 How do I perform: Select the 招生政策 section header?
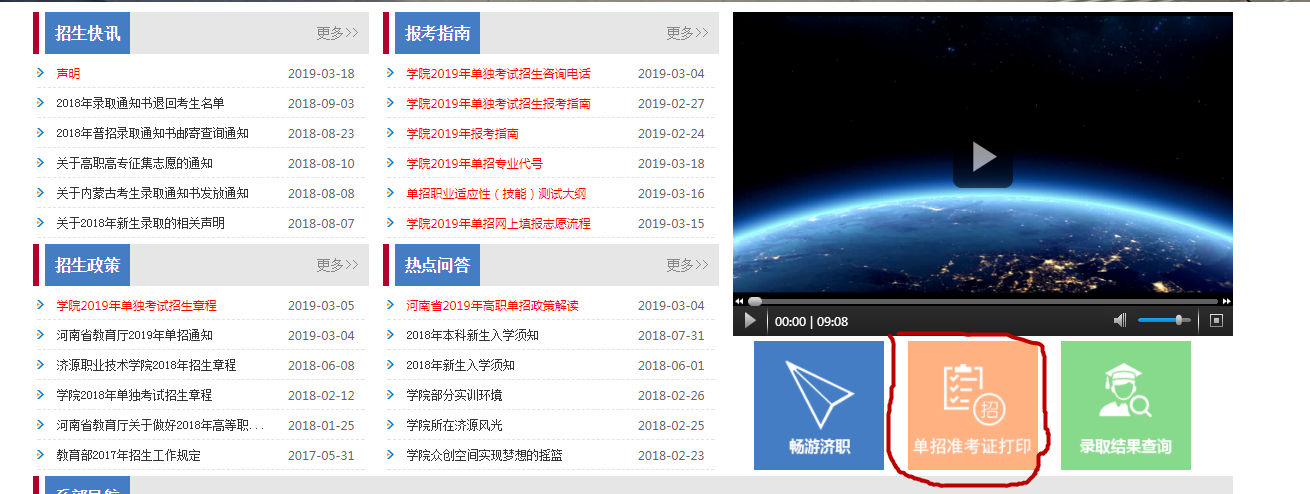click(x=88, y=265)
